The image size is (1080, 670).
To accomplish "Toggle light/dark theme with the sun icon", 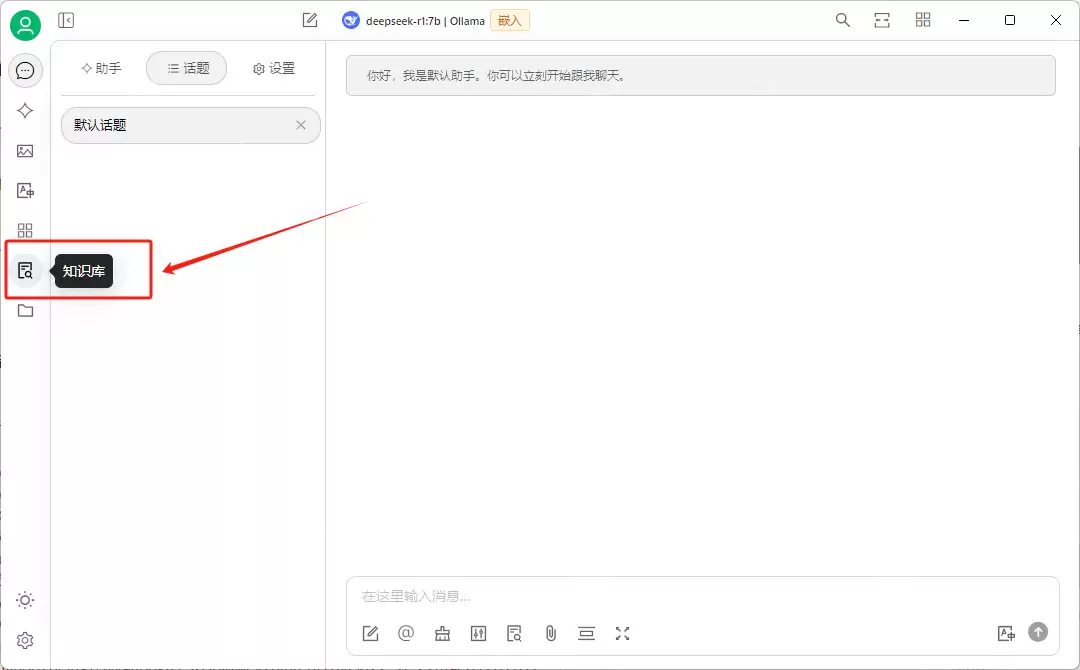I will 25,599.
